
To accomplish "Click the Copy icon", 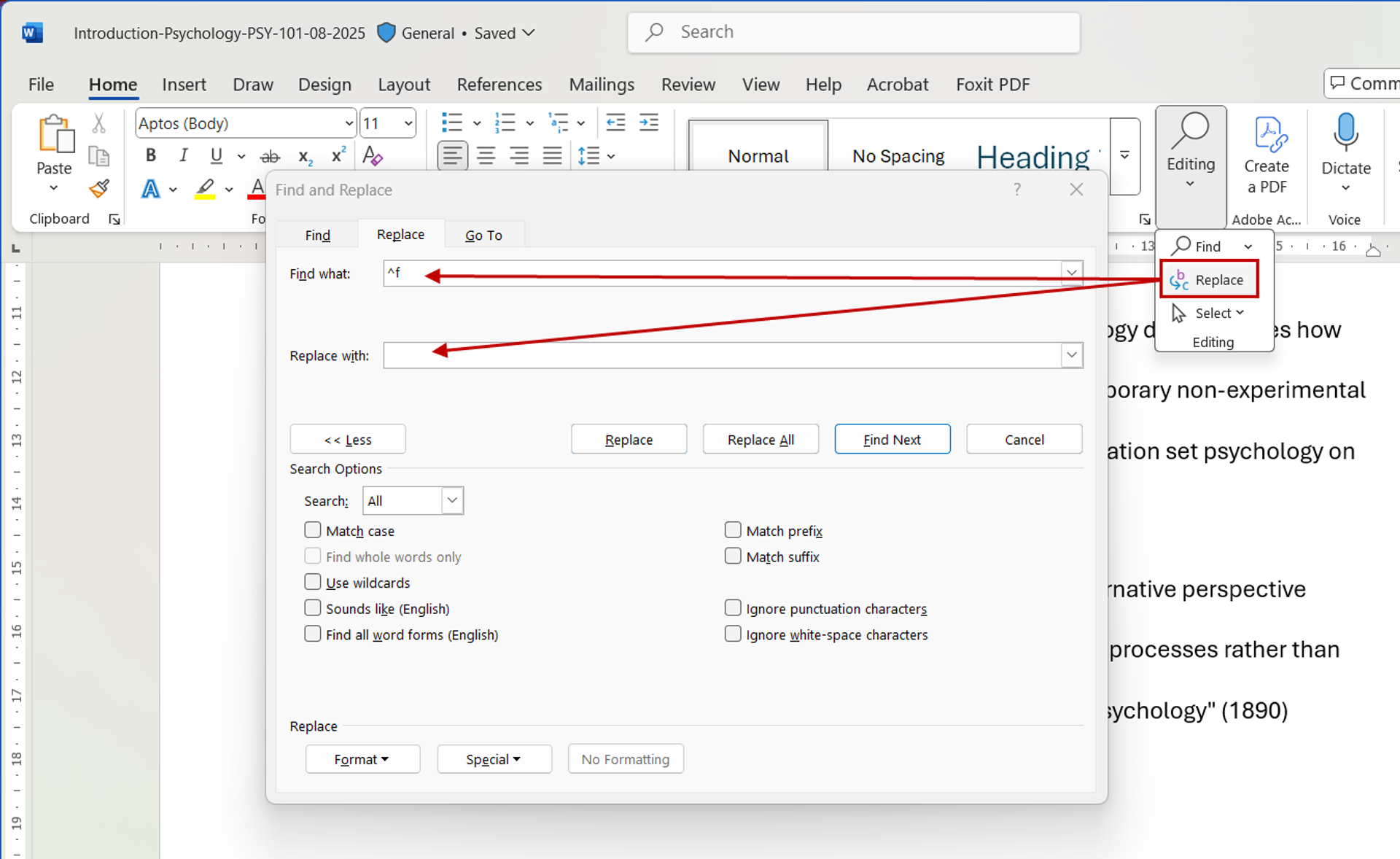I will point(99,156).
